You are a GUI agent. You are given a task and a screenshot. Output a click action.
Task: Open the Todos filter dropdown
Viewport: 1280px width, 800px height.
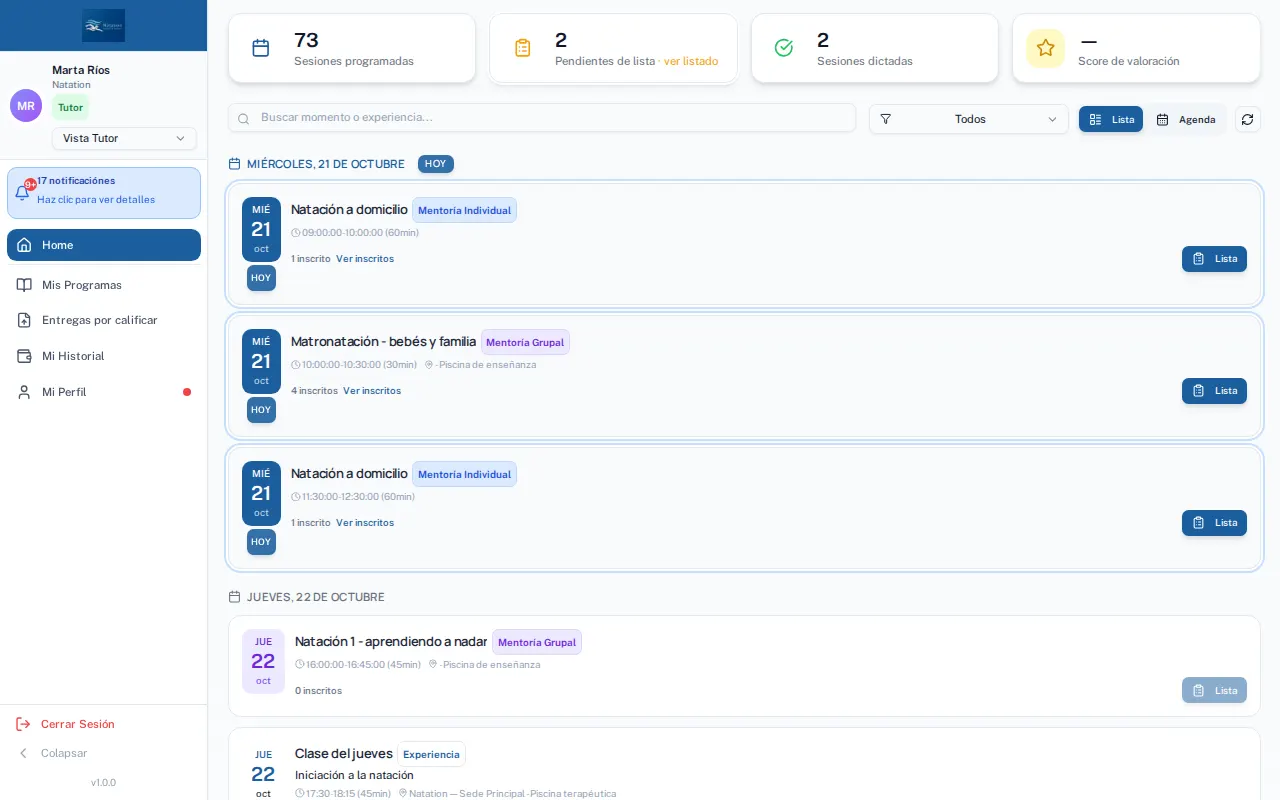pyautogui.click(x=969, y=119)
